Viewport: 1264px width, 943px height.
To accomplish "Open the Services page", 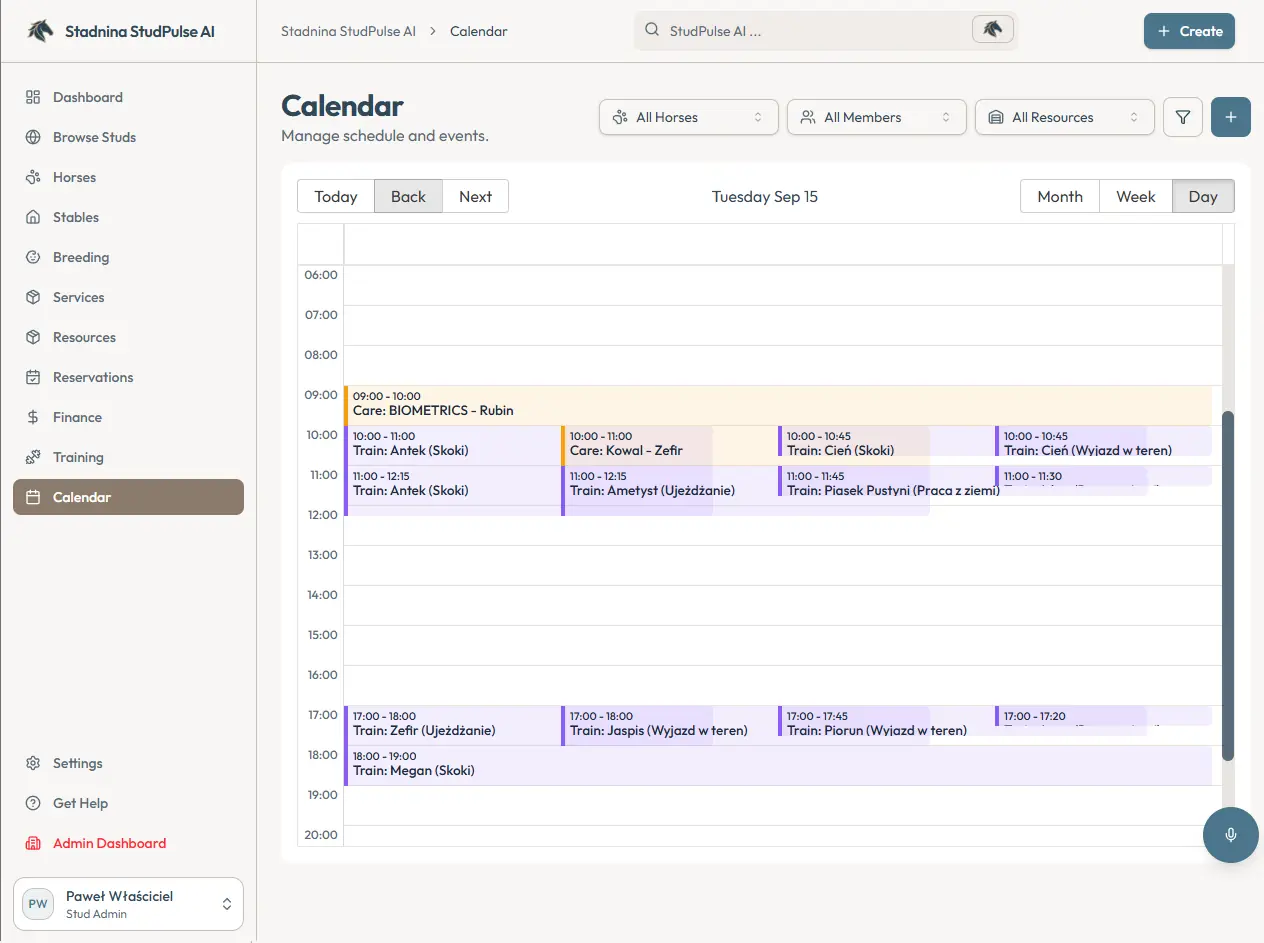I will [128, 297].
